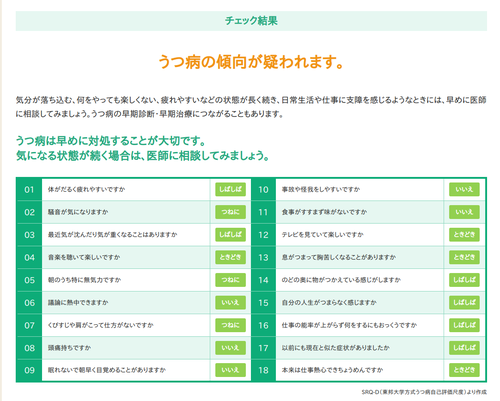The width and height of the screenshot is (500, 401).
Task: Click question text 息がつまって胸苦しくなることがありますか
Action: coord(339,257)
